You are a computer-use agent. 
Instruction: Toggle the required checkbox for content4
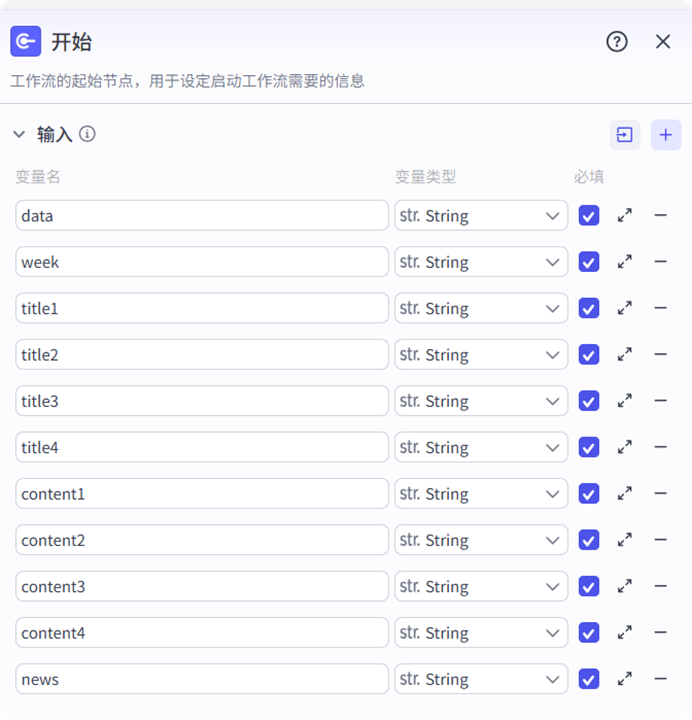[x=589, y=633]
